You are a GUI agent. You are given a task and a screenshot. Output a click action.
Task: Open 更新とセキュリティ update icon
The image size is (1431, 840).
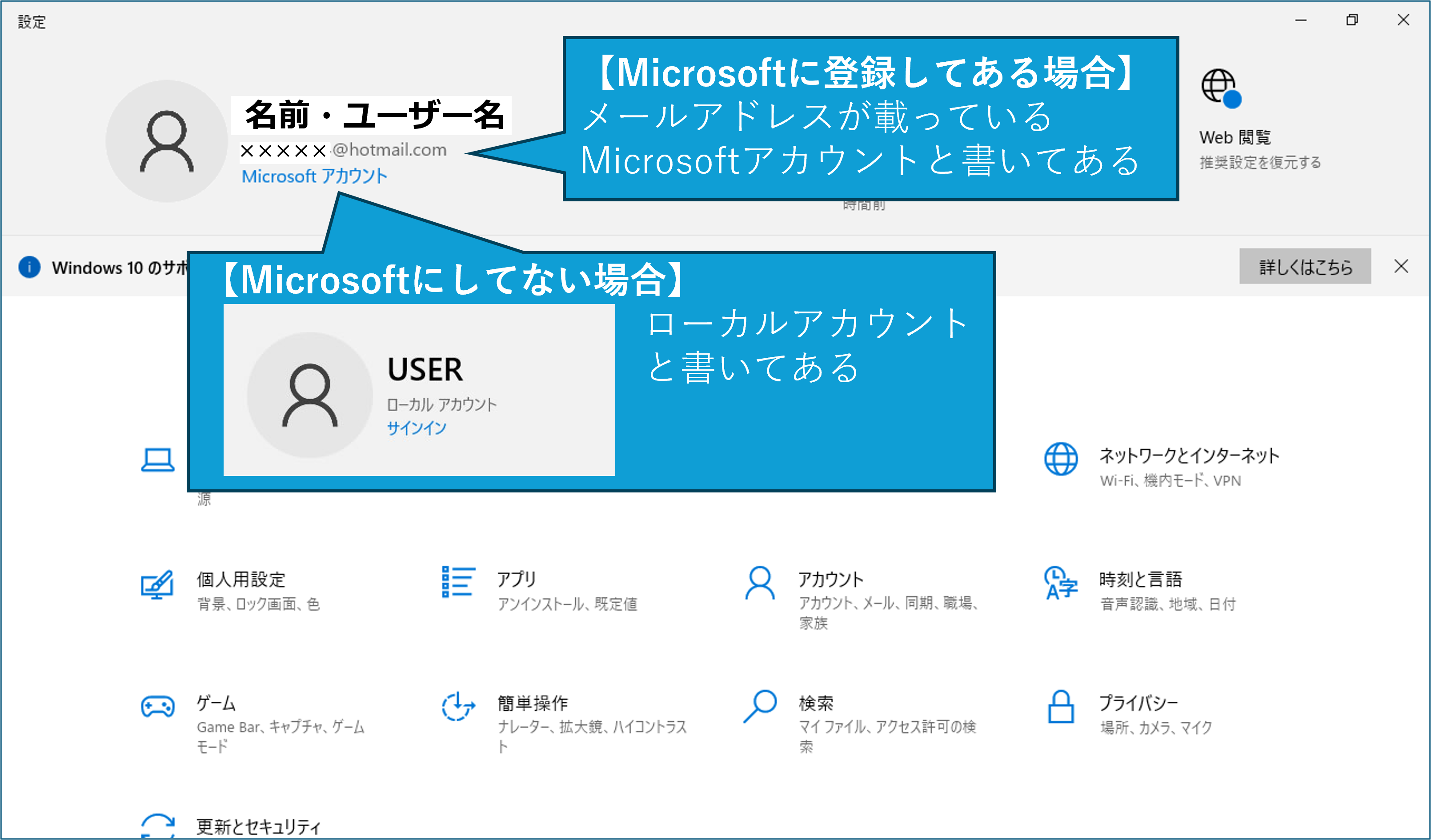pos(157,826)
